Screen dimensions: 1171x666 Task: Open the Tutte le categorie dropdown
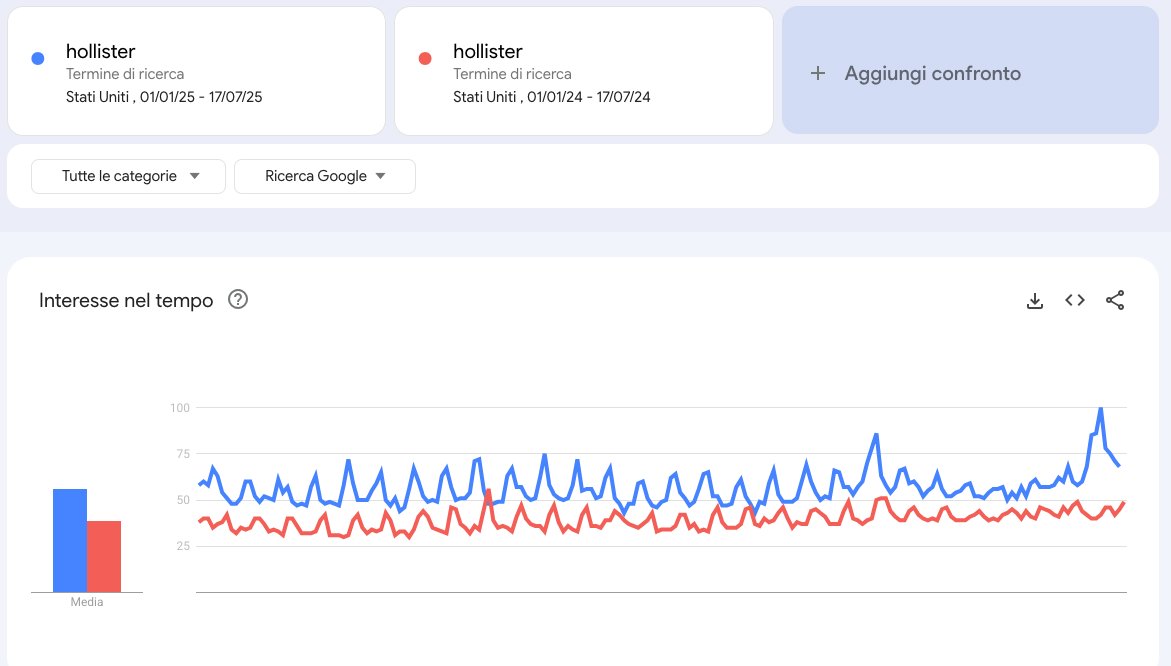(128, 176)
